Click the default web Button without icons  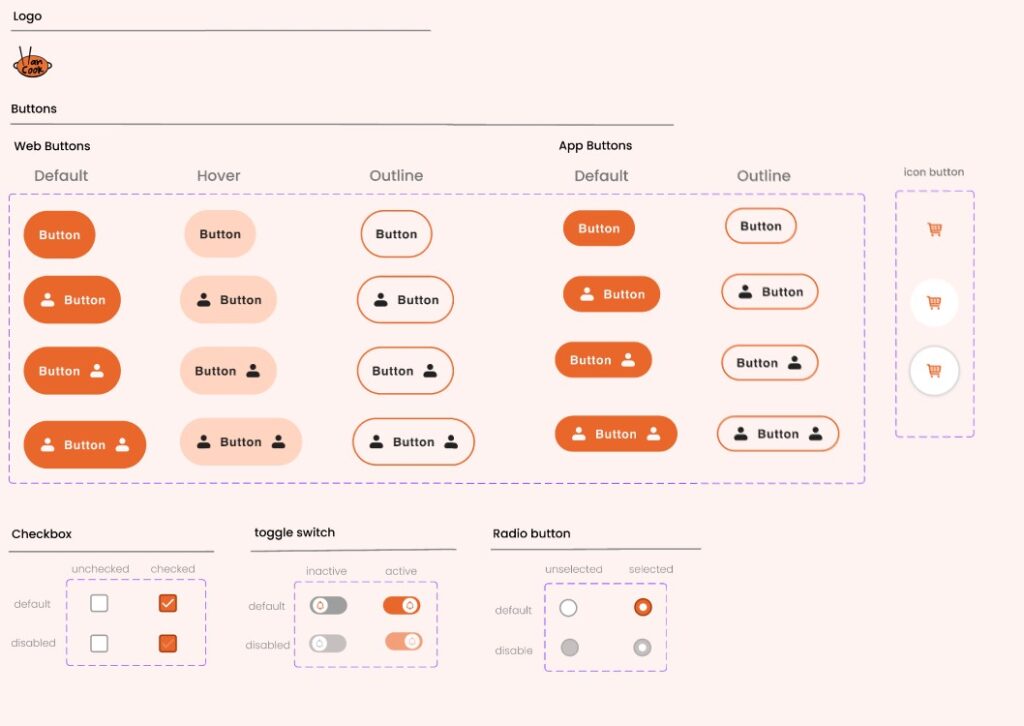(59, 234)
